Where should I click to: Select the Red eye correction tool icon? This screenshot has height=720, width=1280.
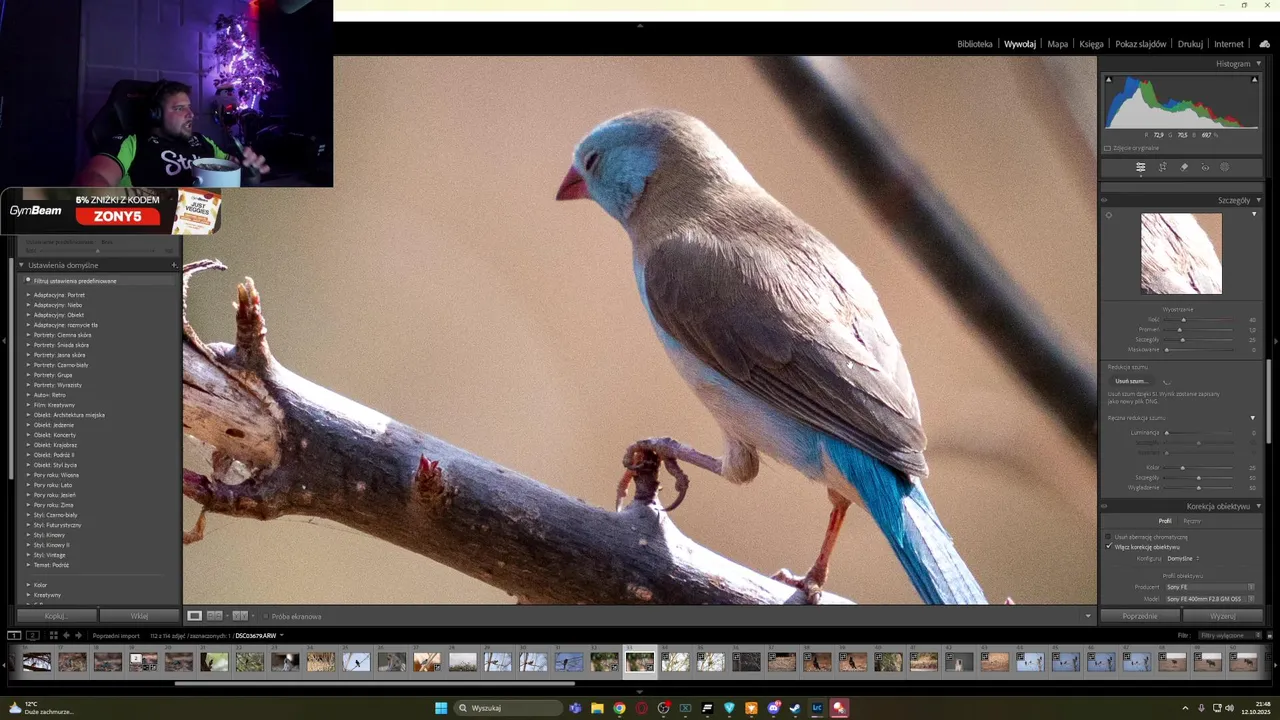tap(1205, 167)
